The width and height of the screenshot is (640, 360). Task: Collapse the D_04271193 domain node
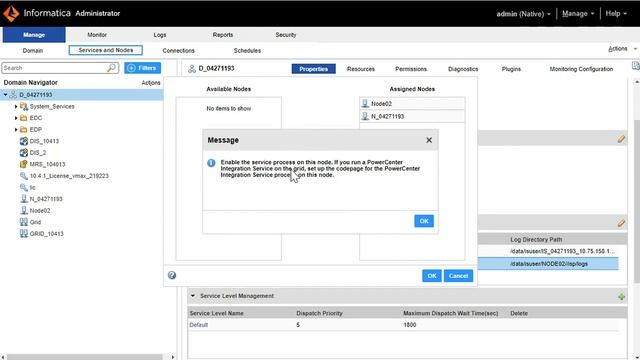coord(5,95)
